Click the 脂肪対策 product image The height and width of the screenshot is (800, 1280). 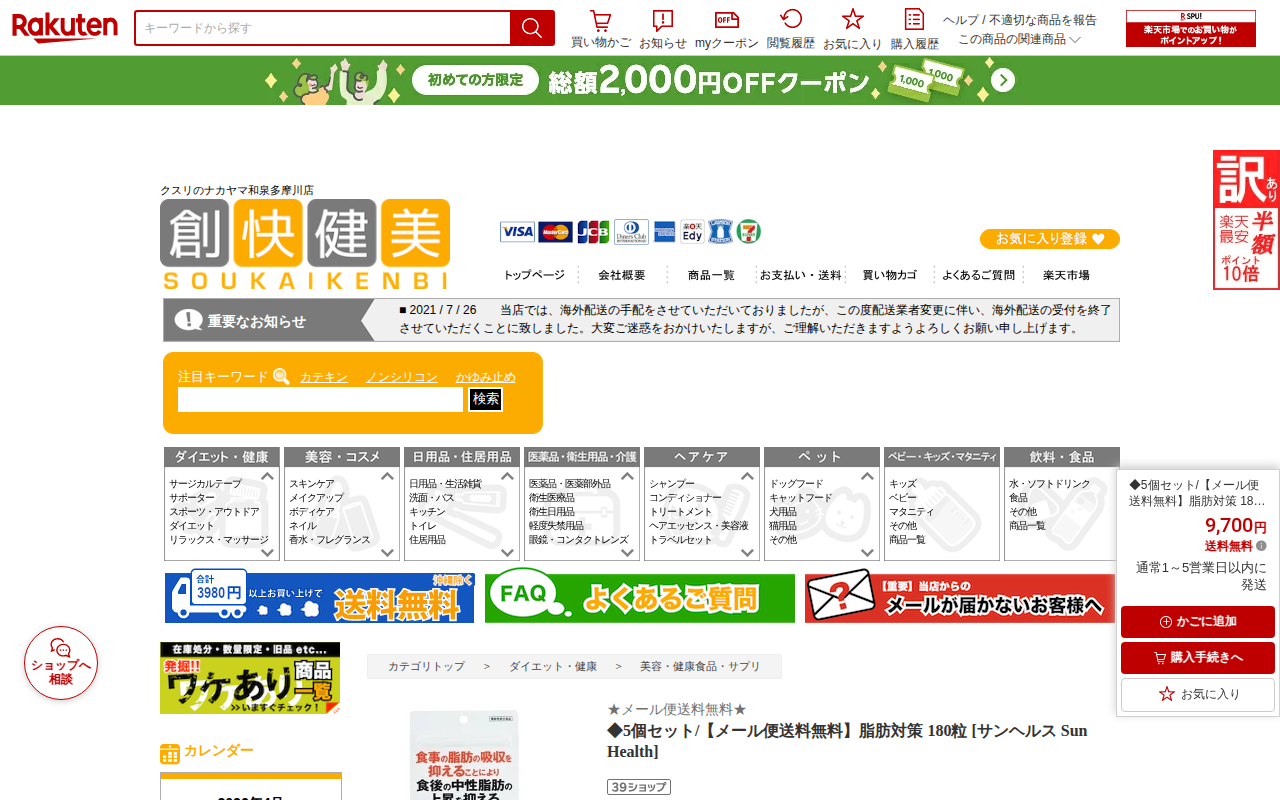tap(464, 755)
